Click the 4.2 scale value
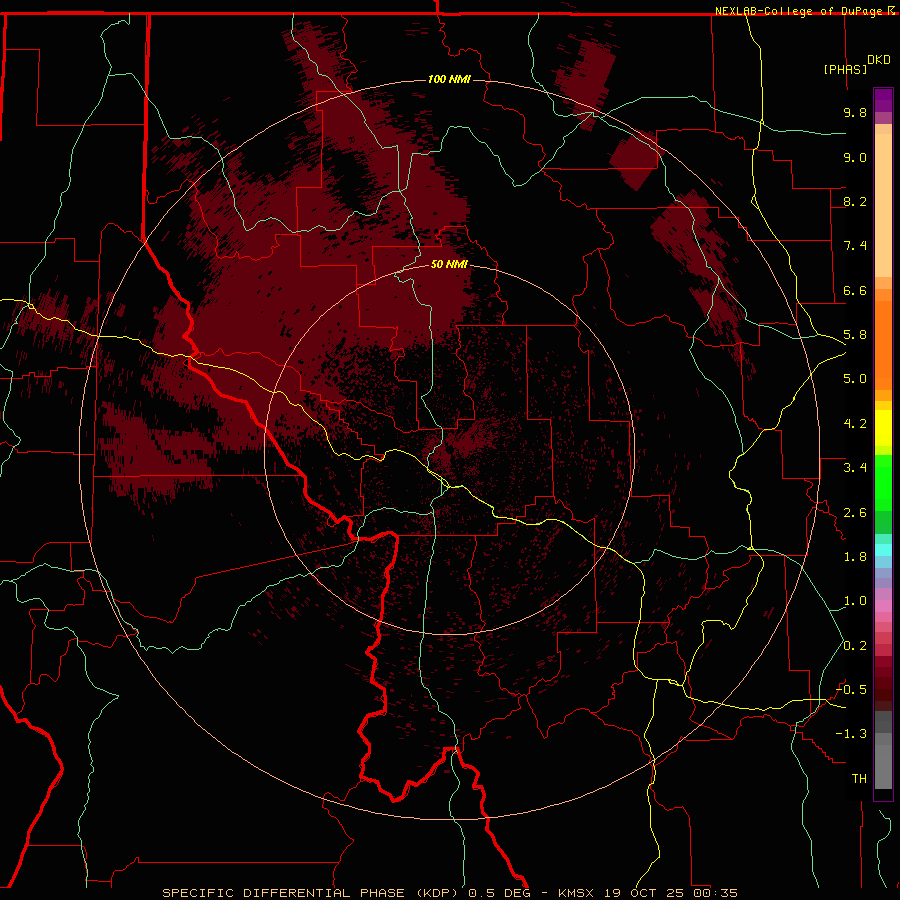The width and height of the screenshot is (900, 900). pyautogui.click(x=855, y=424)
